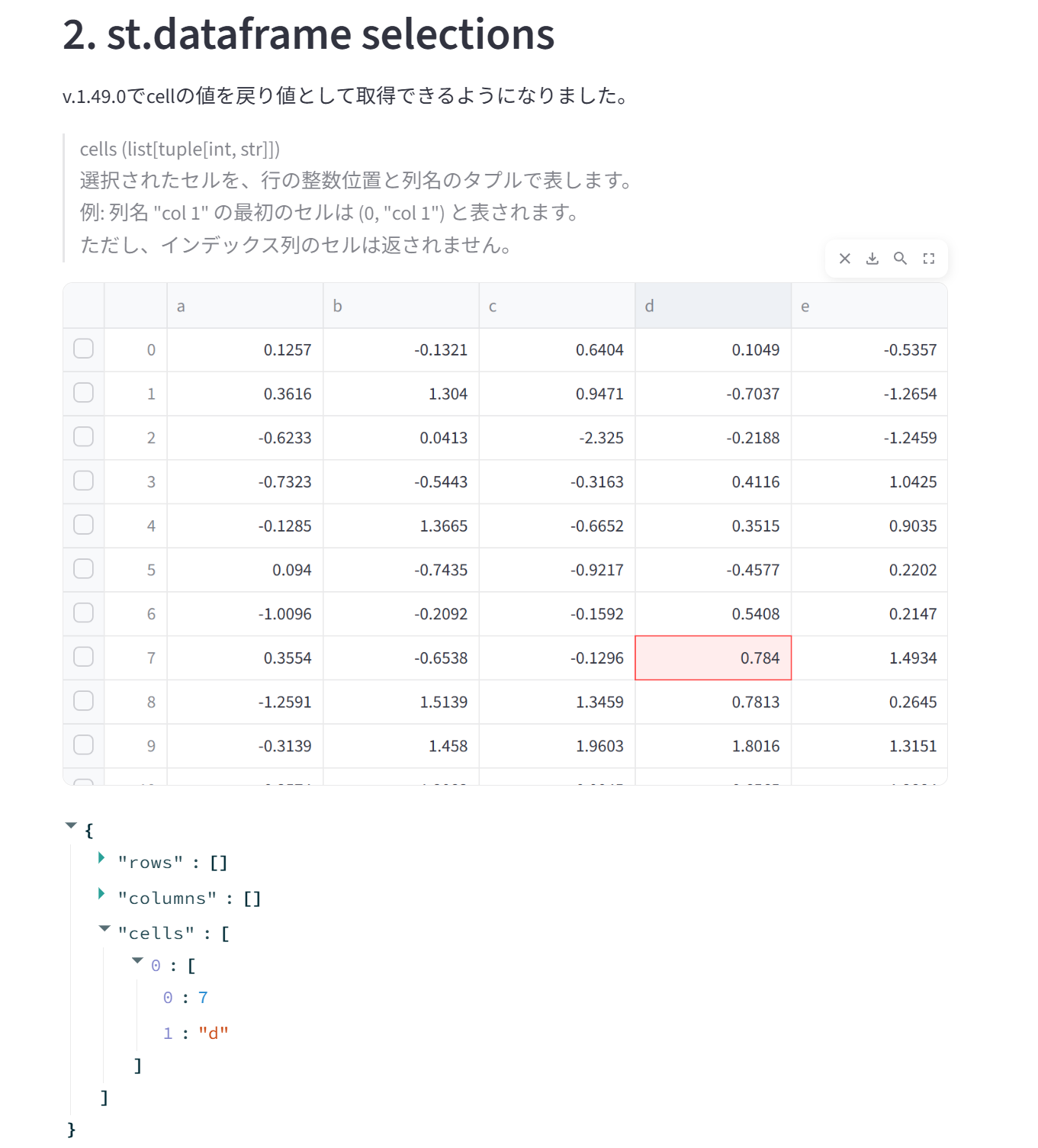Clear the cell selection with the X icon
The width and height of the screenshot is (1038, 1148).
(844, 259)
